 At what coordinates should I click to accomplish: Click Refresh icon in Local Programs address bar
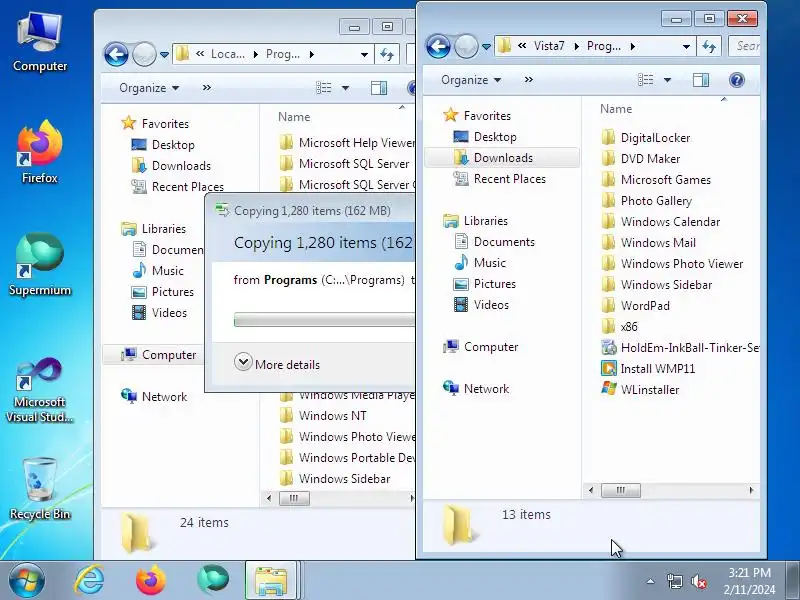click(387, 54)
